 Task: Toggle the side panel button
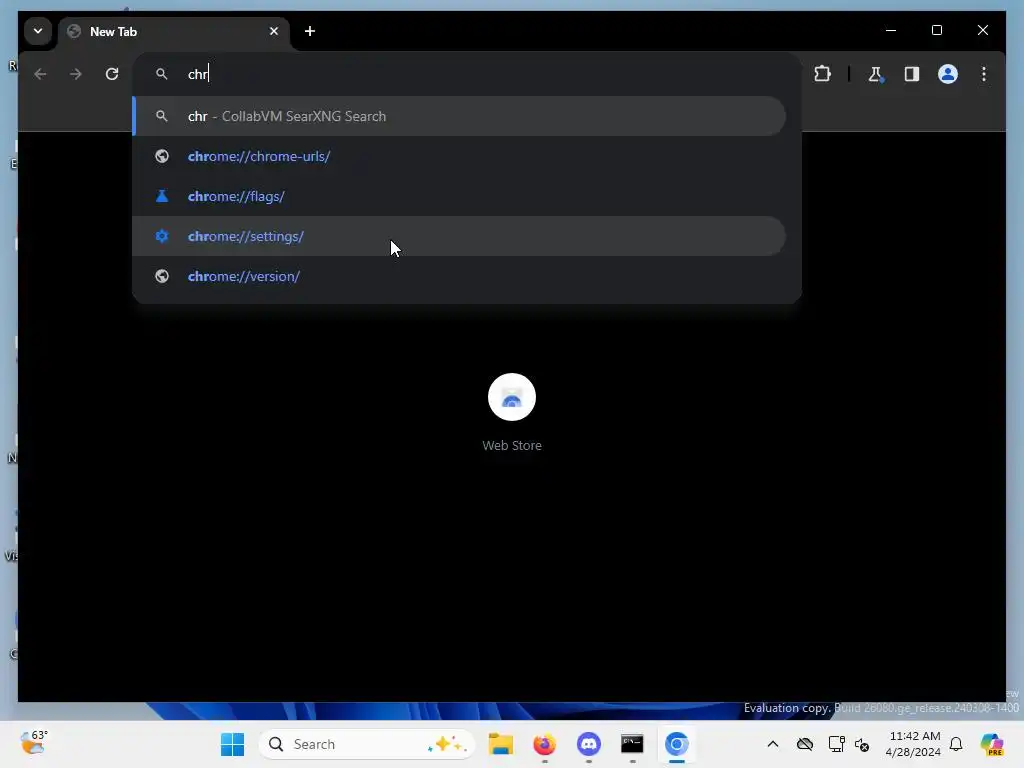pos(912,74)
